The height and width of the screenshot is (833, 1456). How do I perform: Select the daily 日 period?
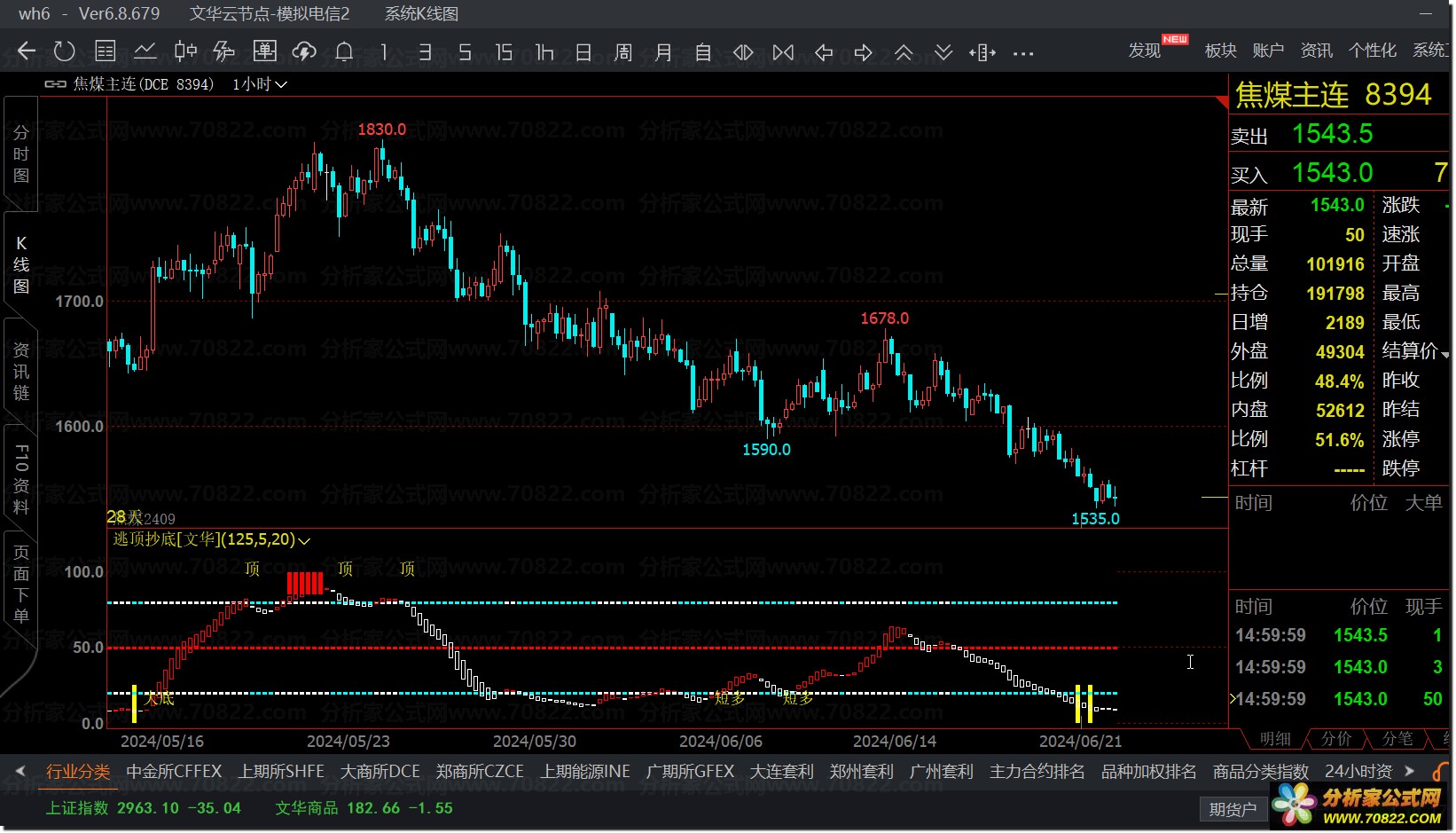pyautogui.click(x=583, y=52)
